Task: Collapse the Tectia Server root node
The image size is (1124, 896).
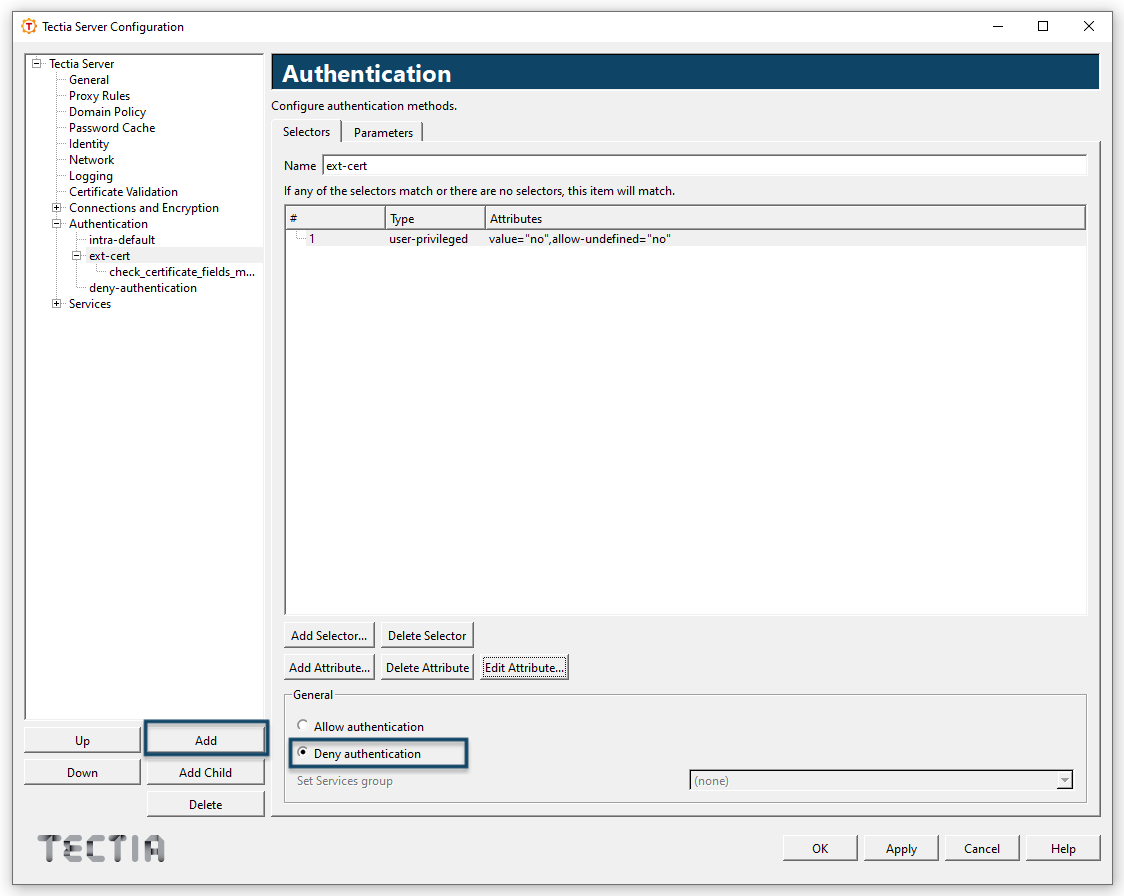Action: (x=37, y=63)
